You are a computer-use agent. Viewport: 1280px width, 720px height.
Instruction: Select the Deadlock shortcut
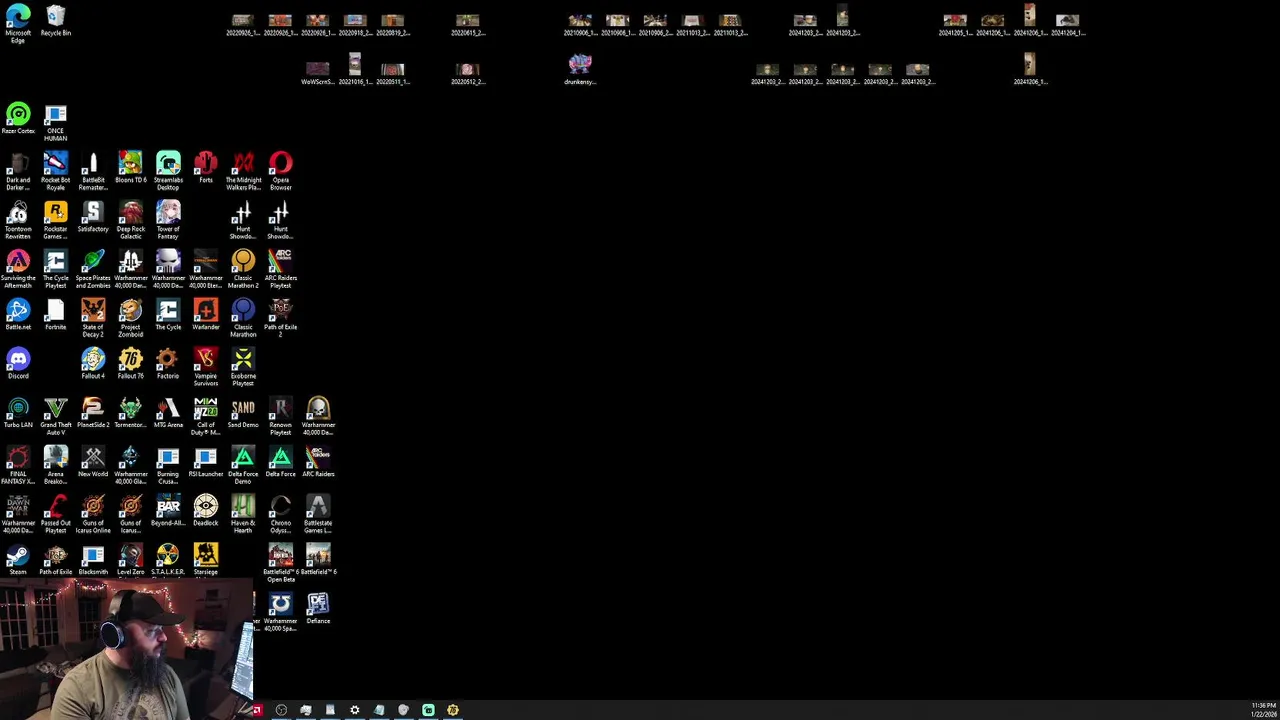[x=206, y=510]
